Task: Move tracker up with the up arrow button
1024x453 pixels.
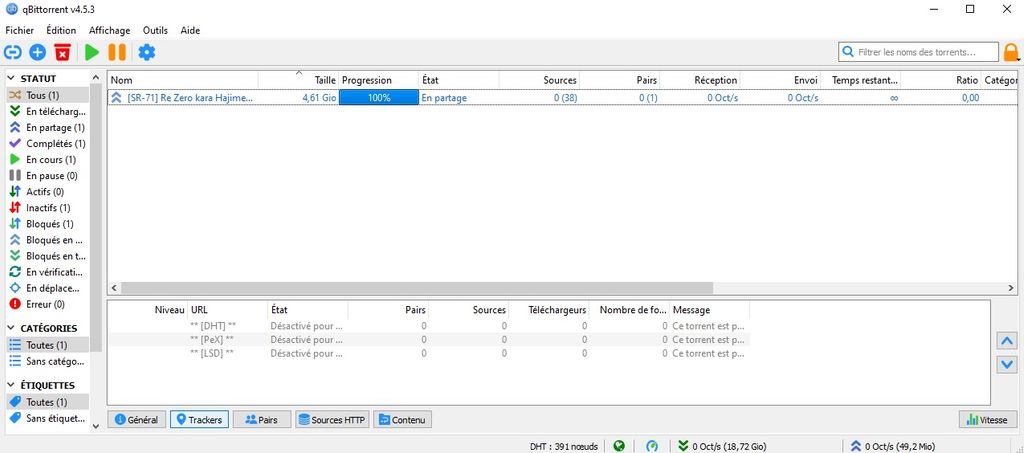Action: 1007,341
